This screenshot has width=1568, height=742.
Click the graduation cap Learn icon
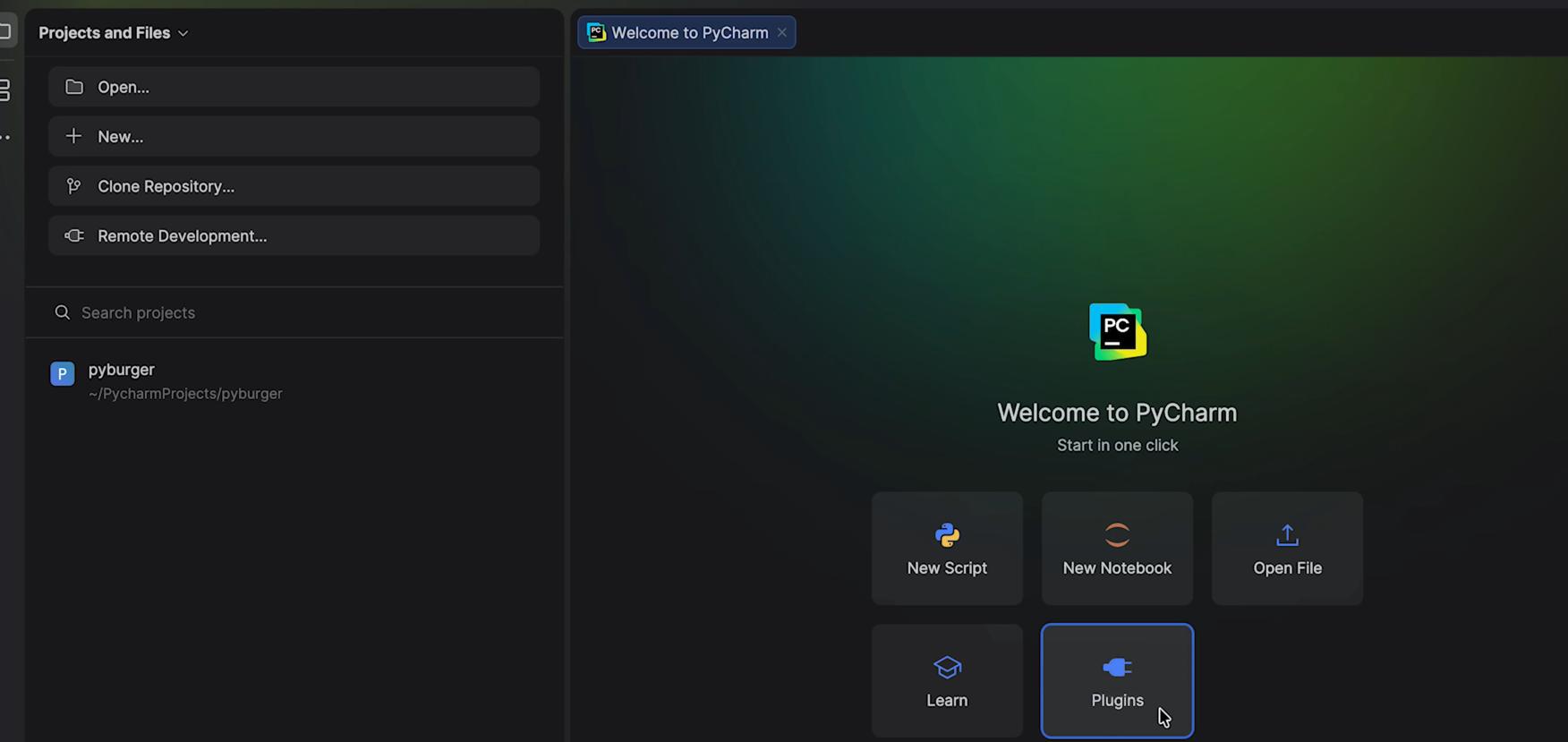(947, 668)
